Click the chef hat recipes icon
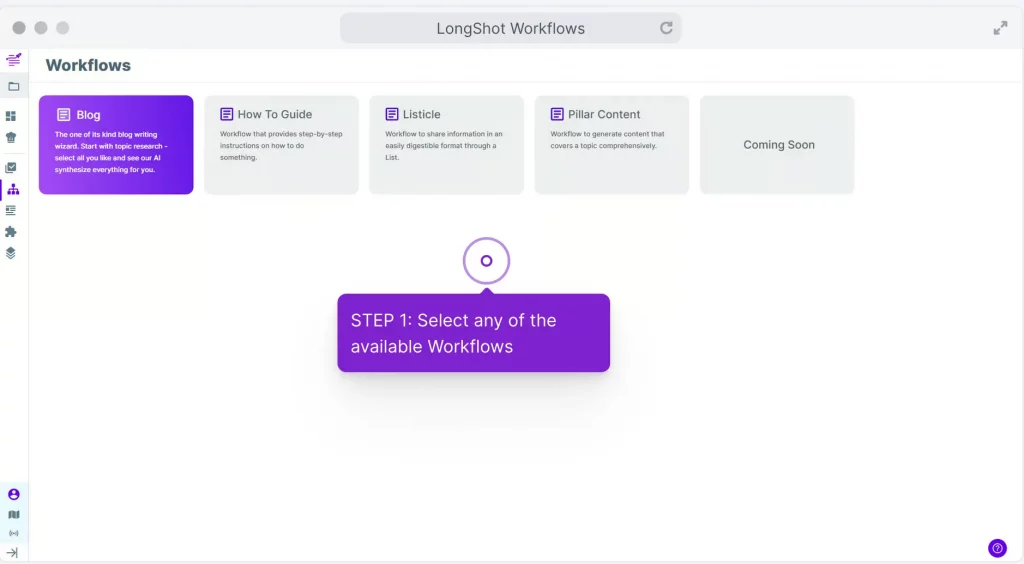 click(x=12, y=137)
